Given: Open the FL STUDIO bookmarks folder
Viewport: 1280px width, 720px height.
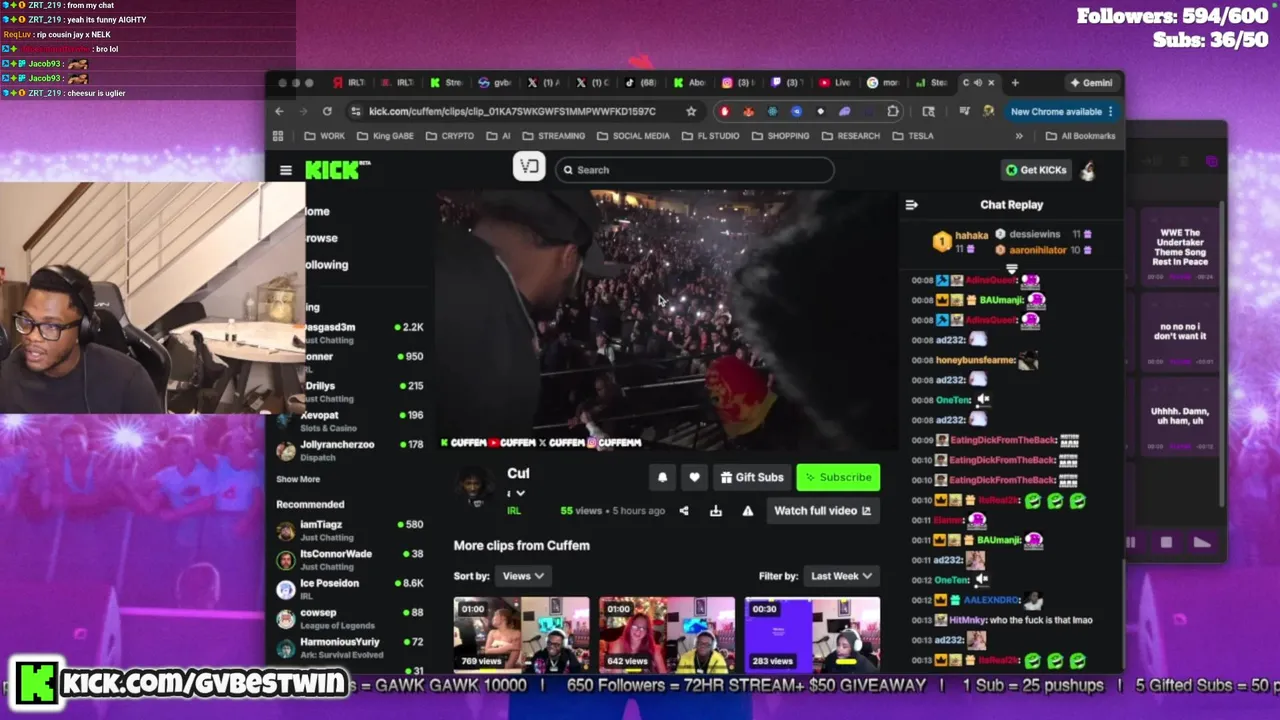Looking at the screenshot, I should (711, 136).
